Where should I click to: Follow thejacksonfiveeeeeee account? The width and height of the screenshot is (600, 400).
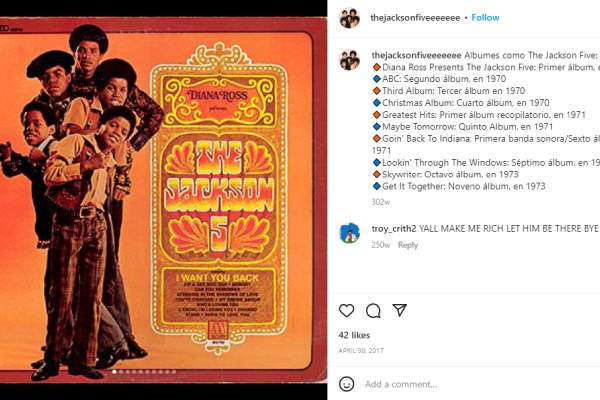click(x=485, y=18)
